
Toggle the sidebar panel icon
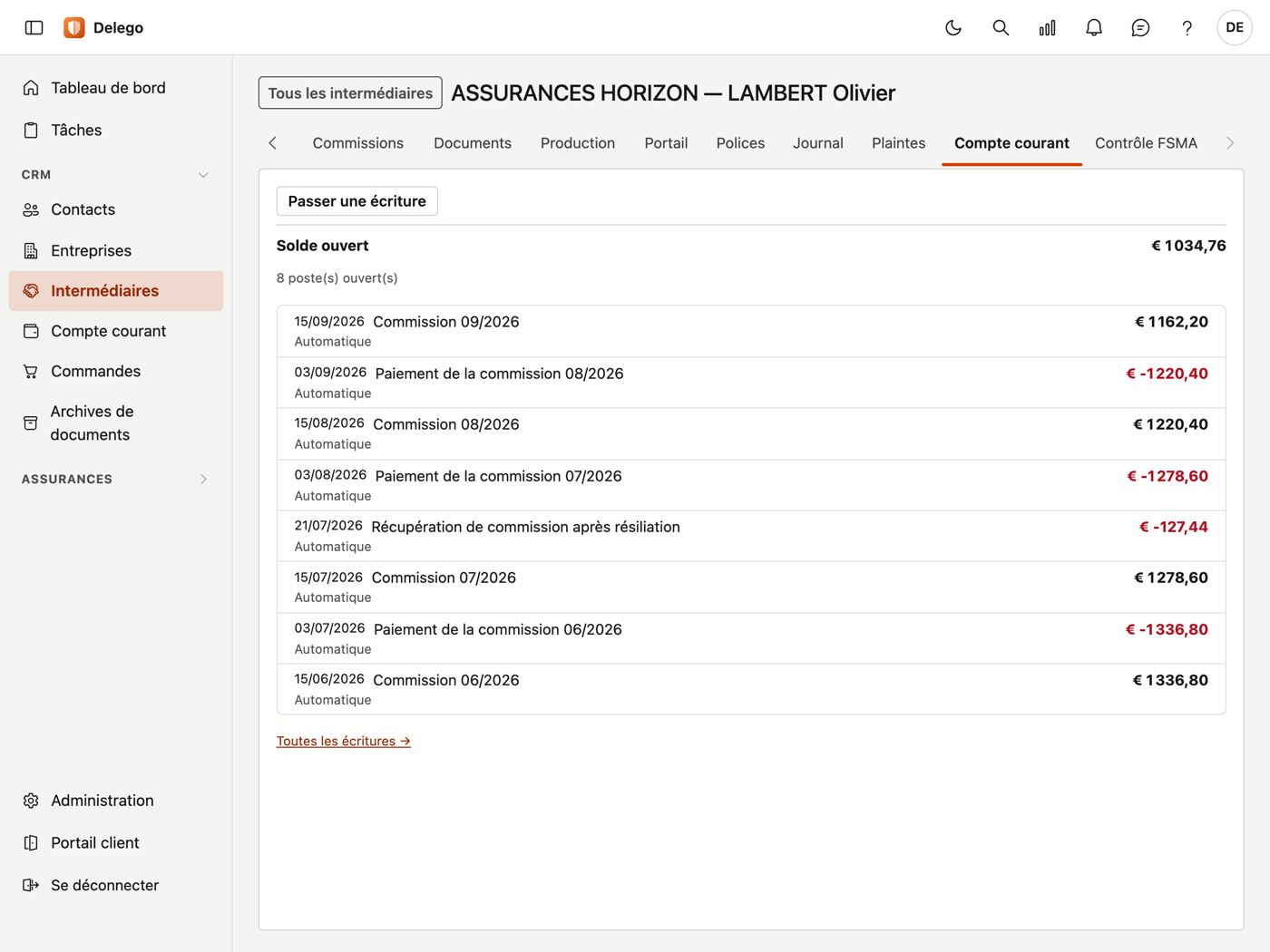(x=34, y=27)
